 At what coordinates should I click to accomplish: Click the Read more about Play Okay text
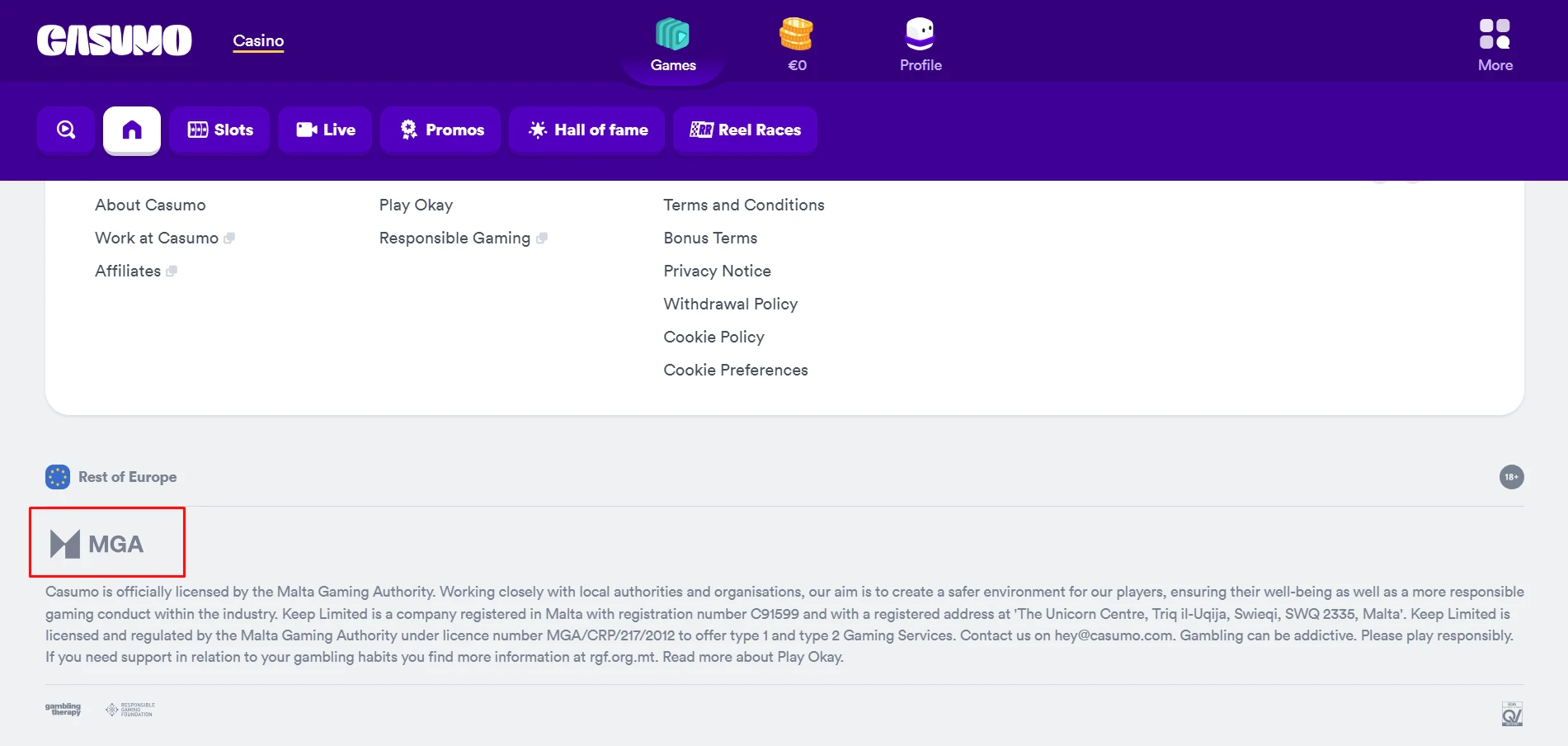[x=752, y=657]
